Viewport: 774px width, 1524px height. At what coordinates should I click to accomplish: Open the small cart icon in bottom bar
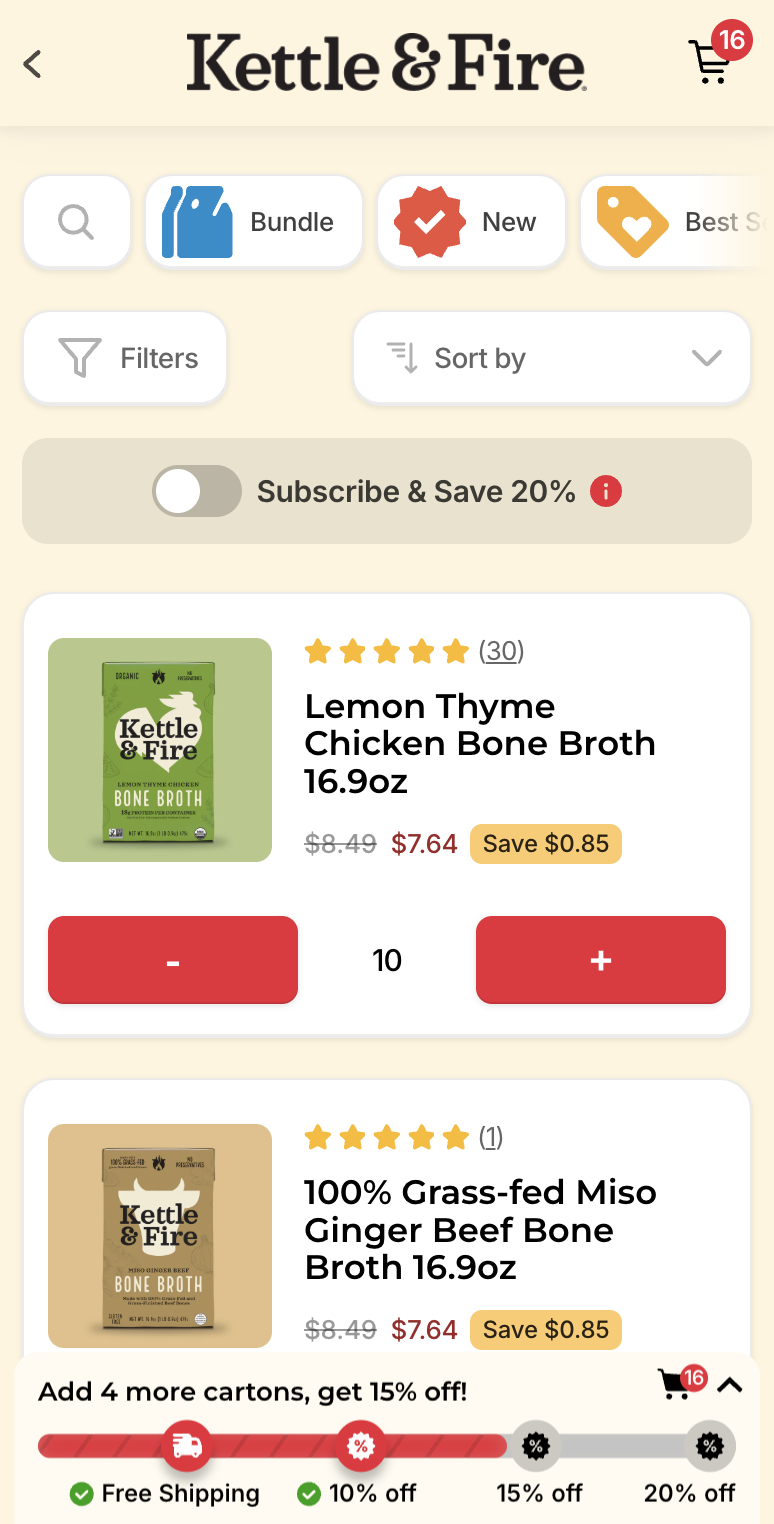pos(678,1385)
